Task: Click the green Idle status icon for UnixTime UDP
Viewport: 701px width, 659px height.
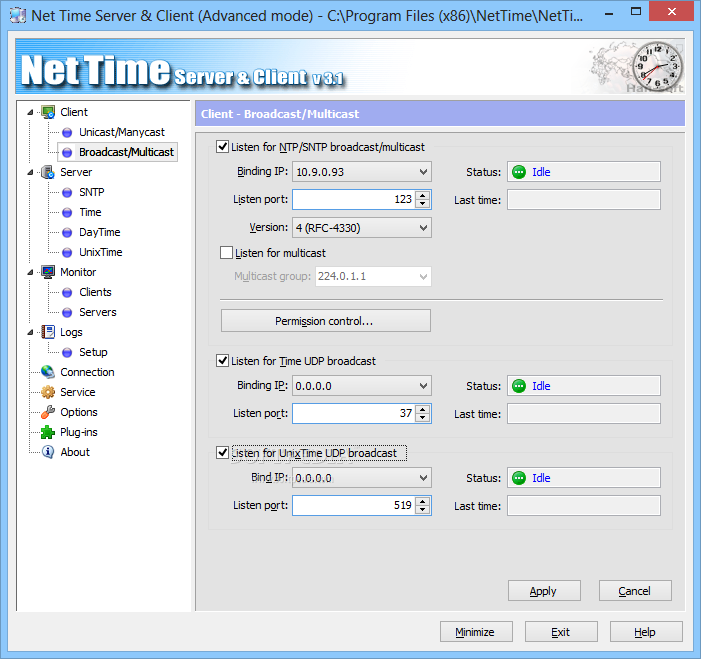Action: [519, 478]
